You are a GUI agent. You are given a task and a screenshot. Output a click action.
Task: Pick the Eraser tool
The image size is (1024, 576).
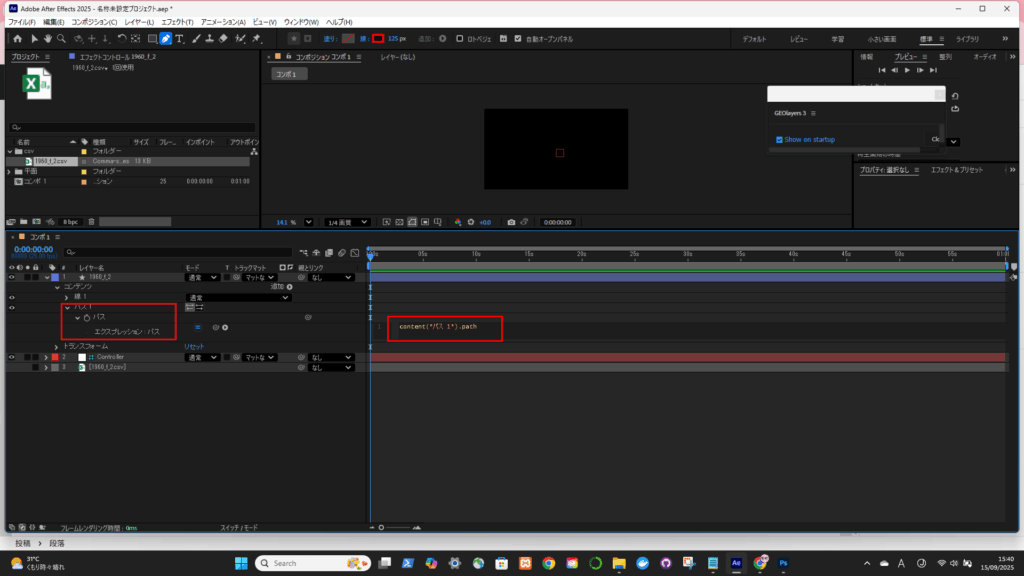(x=223, y=39)
